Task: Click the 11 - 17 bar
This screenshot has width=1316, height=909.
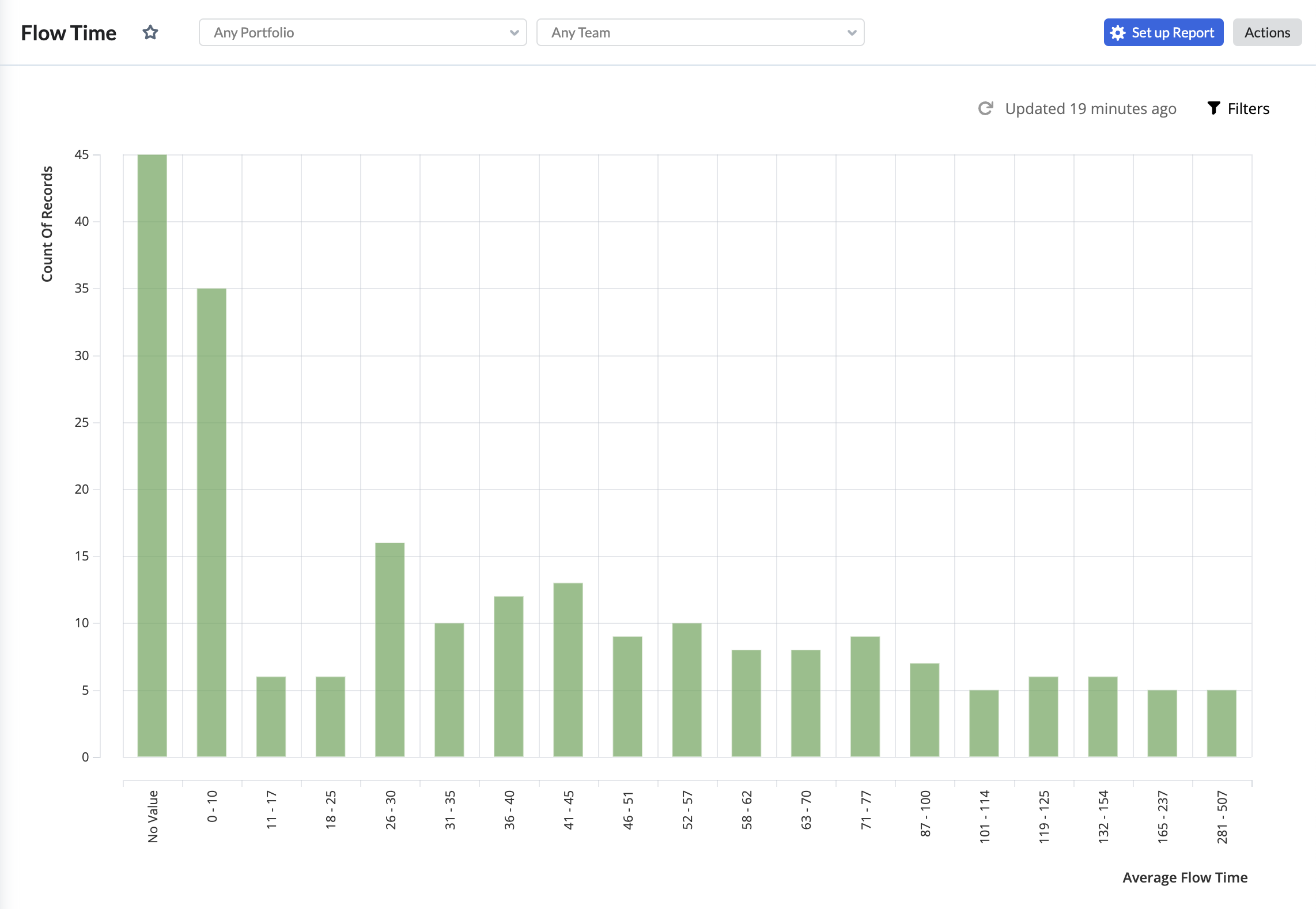Action: tap(271, 717)
